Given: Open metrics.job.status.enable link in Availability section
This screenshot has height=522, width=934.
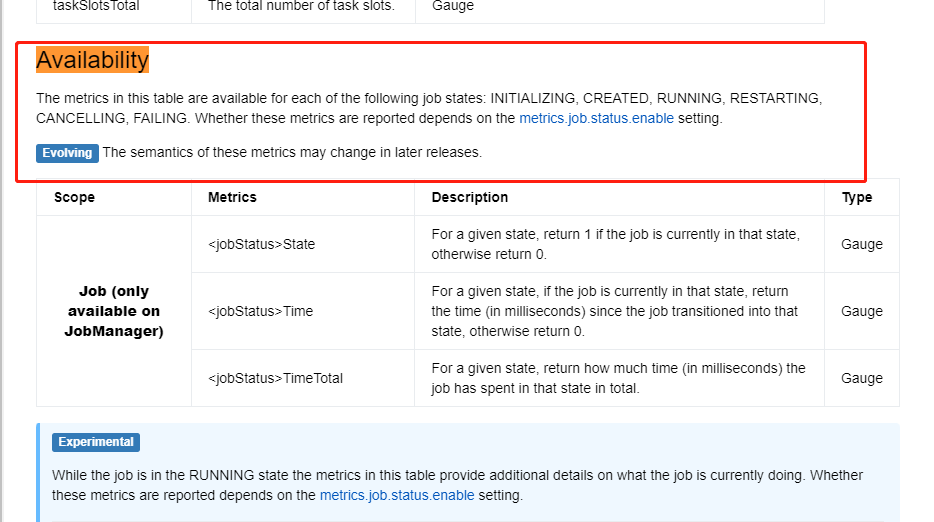Looking at the screenshot, I should 596,118.
